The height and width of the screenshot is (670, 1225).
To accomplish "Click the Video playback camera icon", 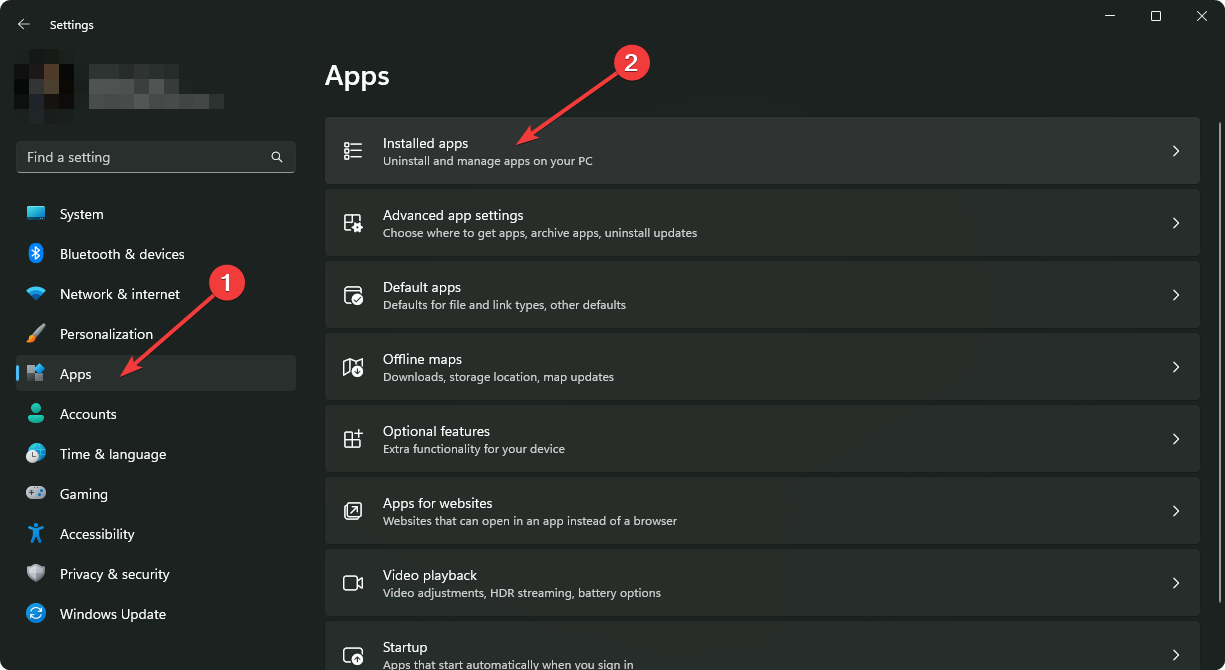I will coord(353,583).
